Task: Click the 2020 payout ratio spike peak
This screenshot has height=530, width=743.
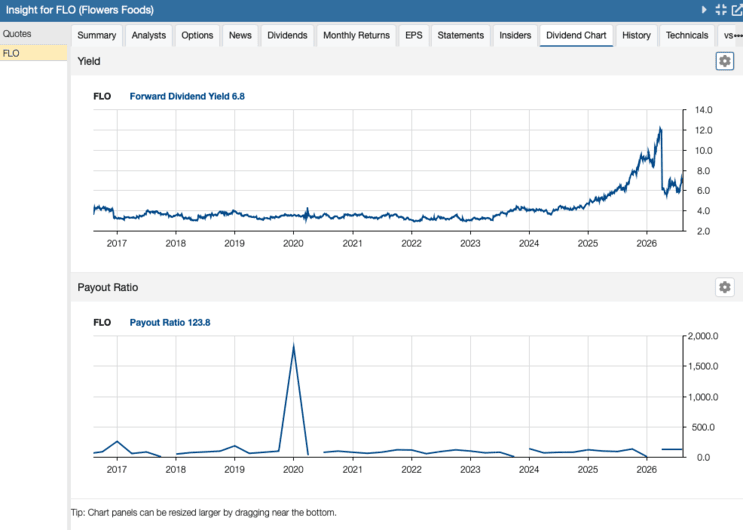Action: pos(294,345)
